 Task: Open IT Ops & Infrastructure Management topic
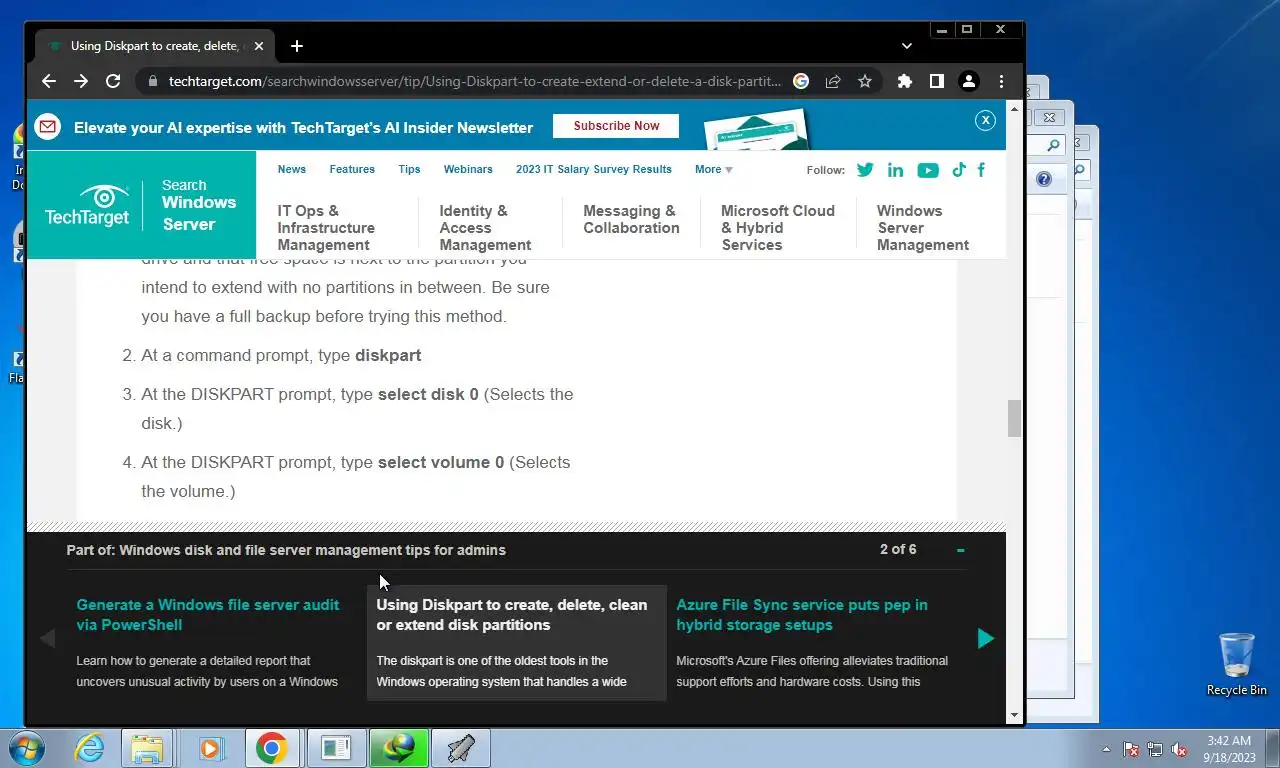(x=326, y=228)
